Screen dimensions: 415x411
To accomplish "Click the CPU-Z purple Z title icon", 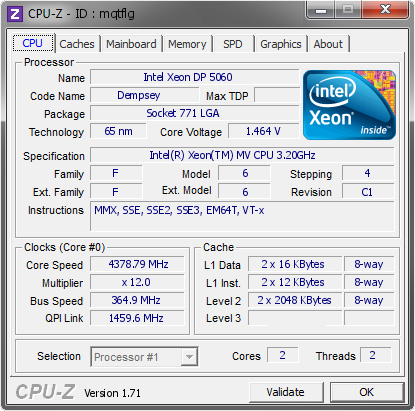I will (x=15, y=14).
